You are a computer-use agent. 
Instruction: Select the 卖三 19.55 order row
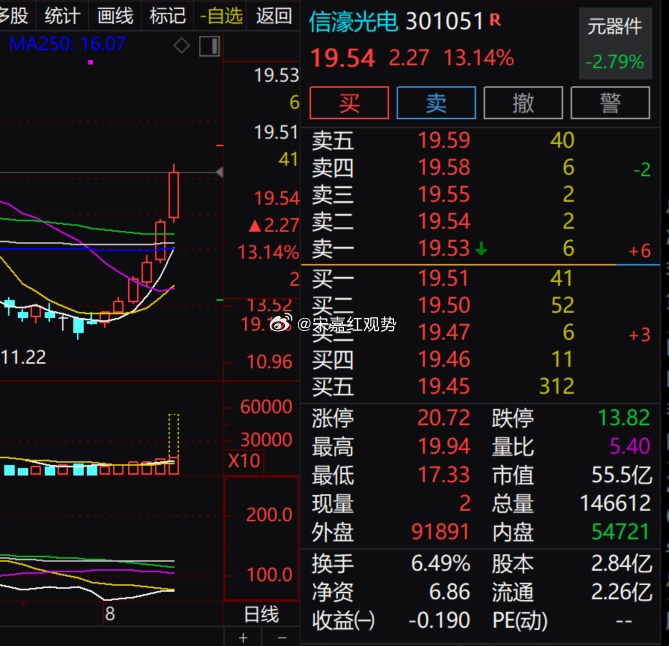[x=480, y=194]
